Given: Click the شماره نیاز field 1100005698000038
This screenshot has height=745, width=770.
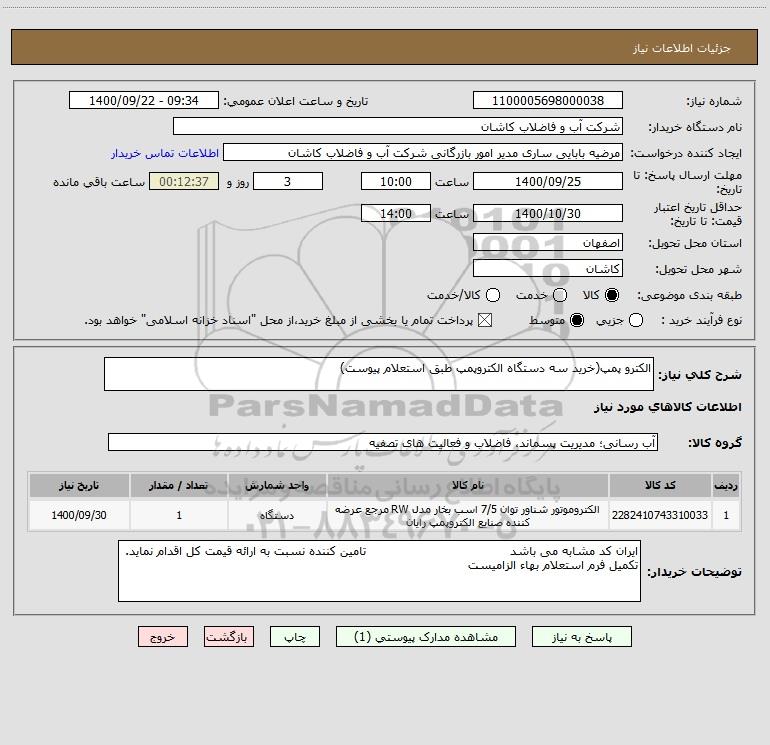Looking at the screenshot, I should point(548,101).
